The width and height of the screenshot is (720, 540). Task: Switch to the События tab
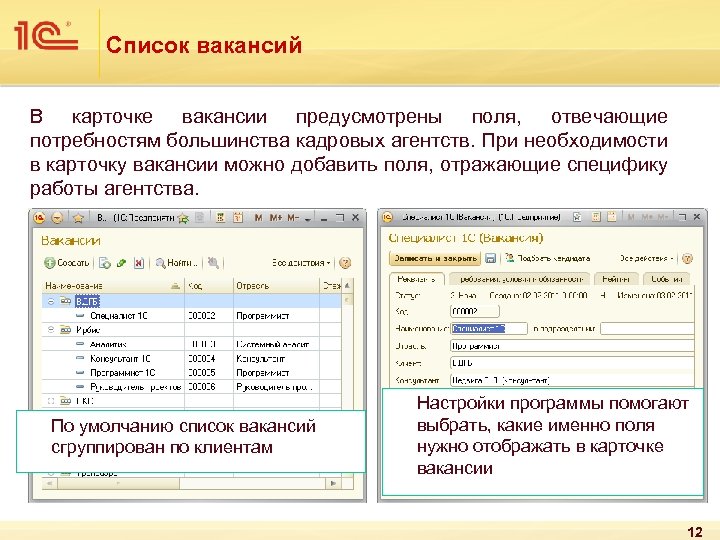point(667,279)
